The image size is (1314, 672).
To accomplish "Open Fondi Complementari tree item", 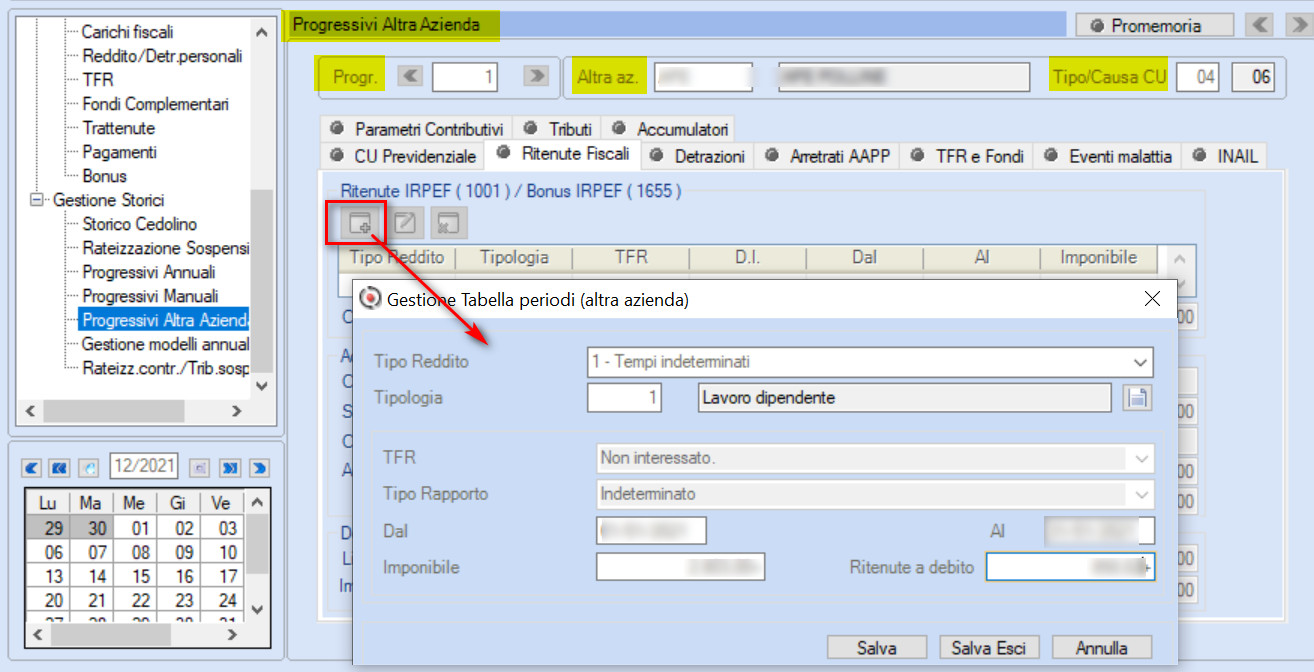I will coord(156,104).
